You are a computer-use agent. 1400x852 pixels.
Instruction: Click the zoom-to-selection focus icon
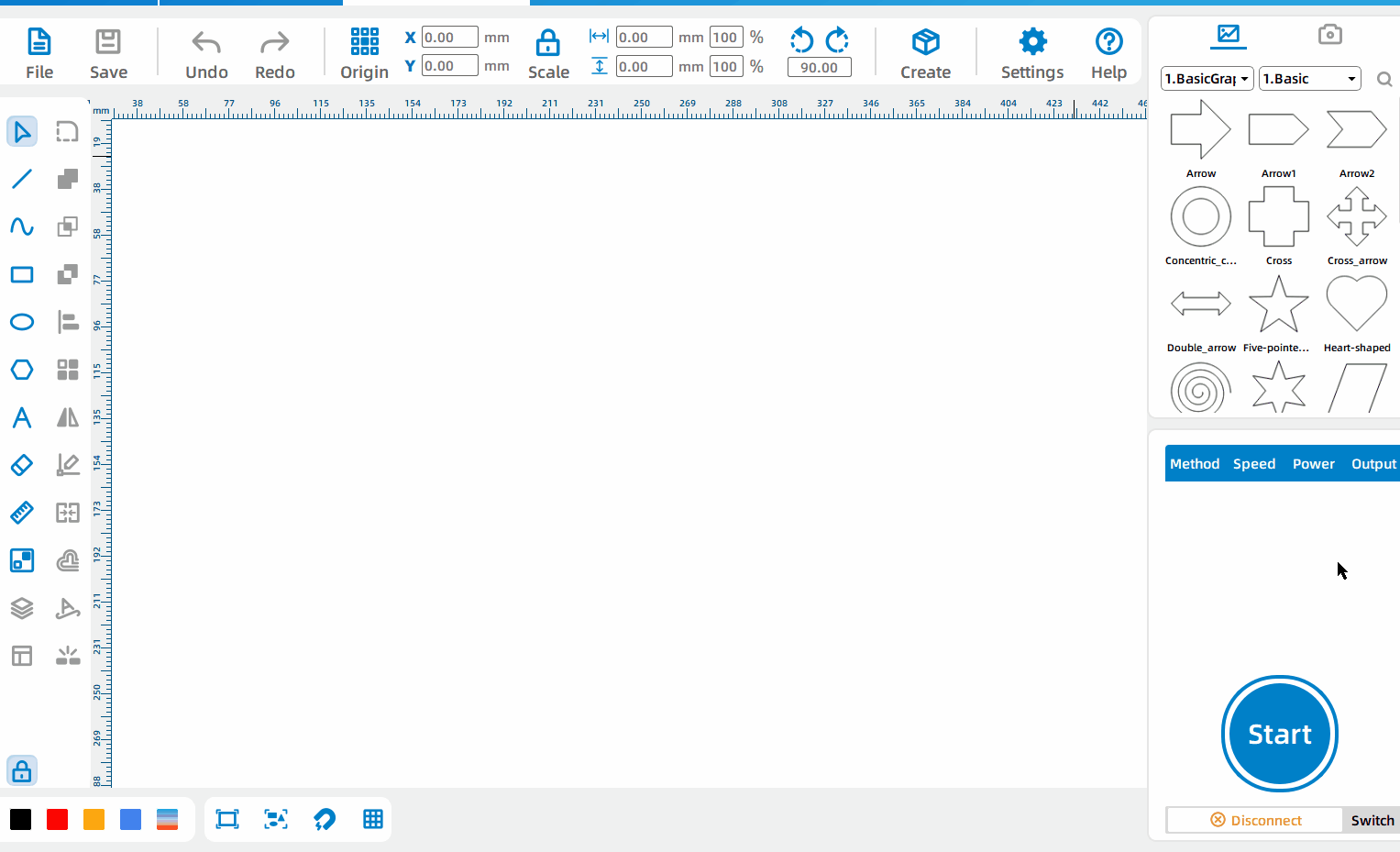276,819
